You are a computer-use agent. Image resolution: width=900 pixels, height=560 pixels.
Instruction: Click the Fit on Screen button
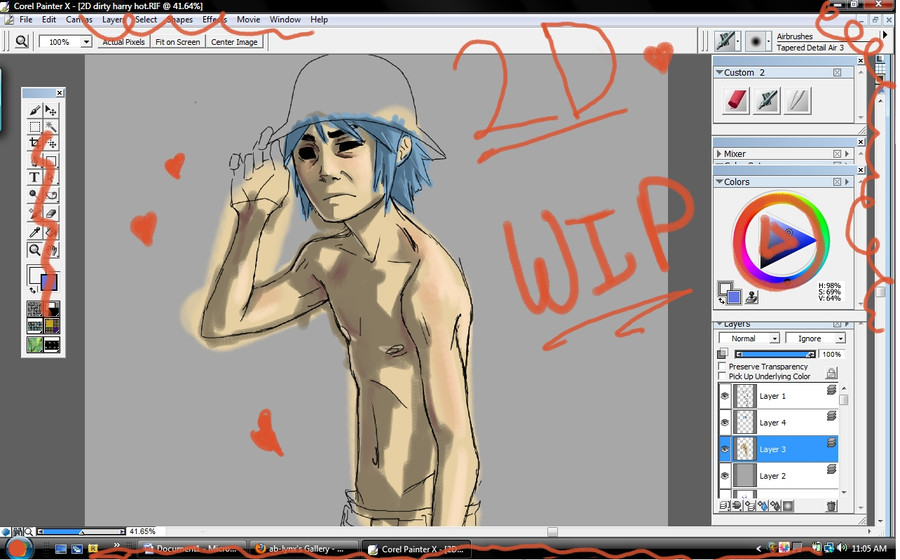point(177,42)
